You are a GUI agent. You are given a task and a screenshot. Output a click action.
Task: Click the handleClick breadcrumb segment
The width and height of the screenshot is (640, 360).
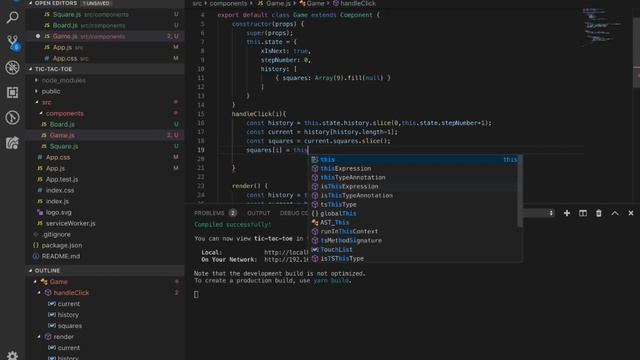click(354, 3)
